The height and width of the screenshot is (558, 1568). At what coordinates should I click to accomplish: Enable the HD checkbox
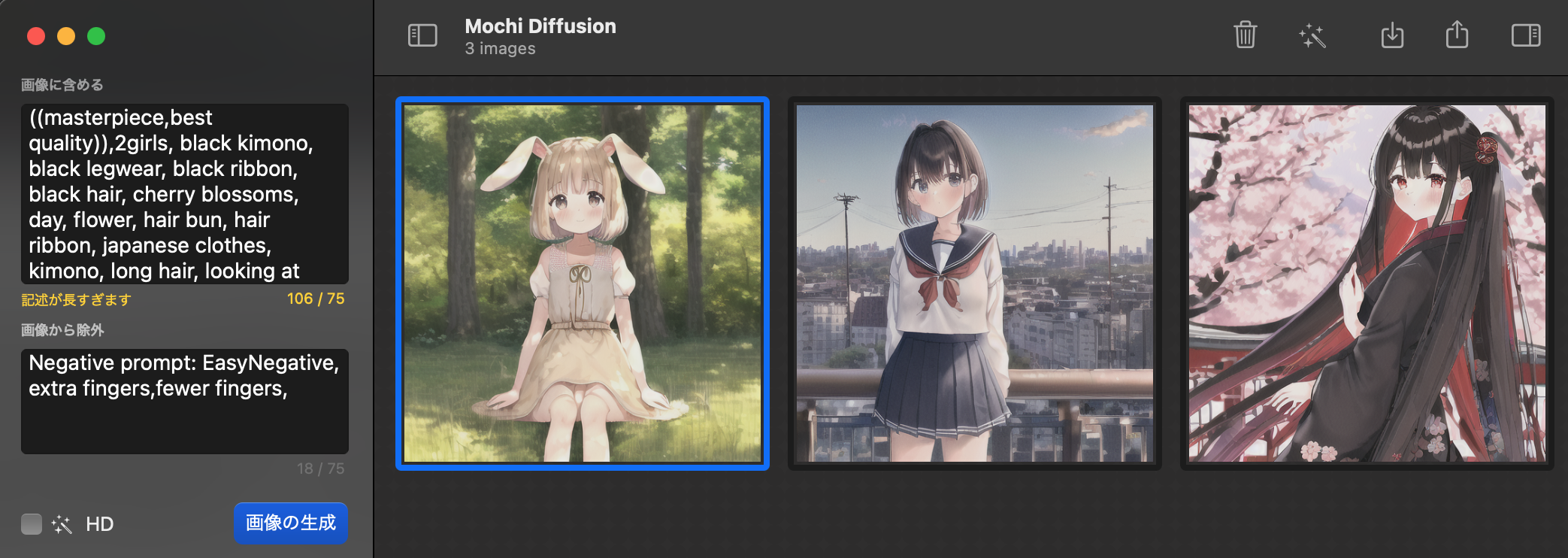(x=32, y=524)
